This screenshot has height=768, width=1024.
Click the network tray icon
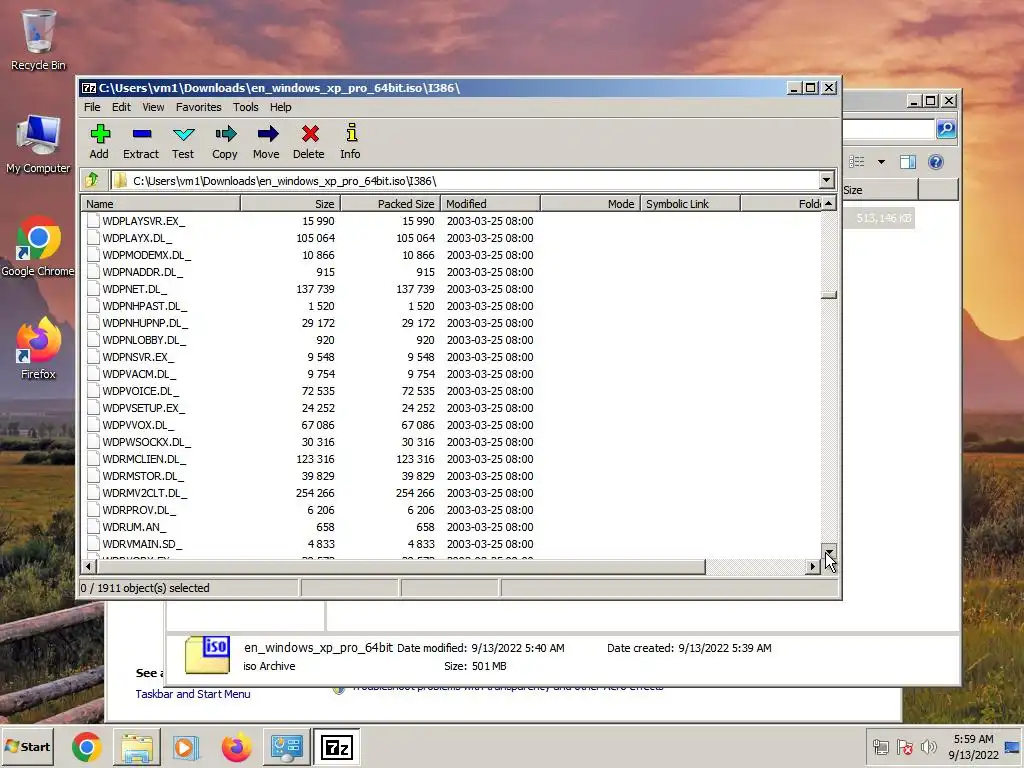881,747
